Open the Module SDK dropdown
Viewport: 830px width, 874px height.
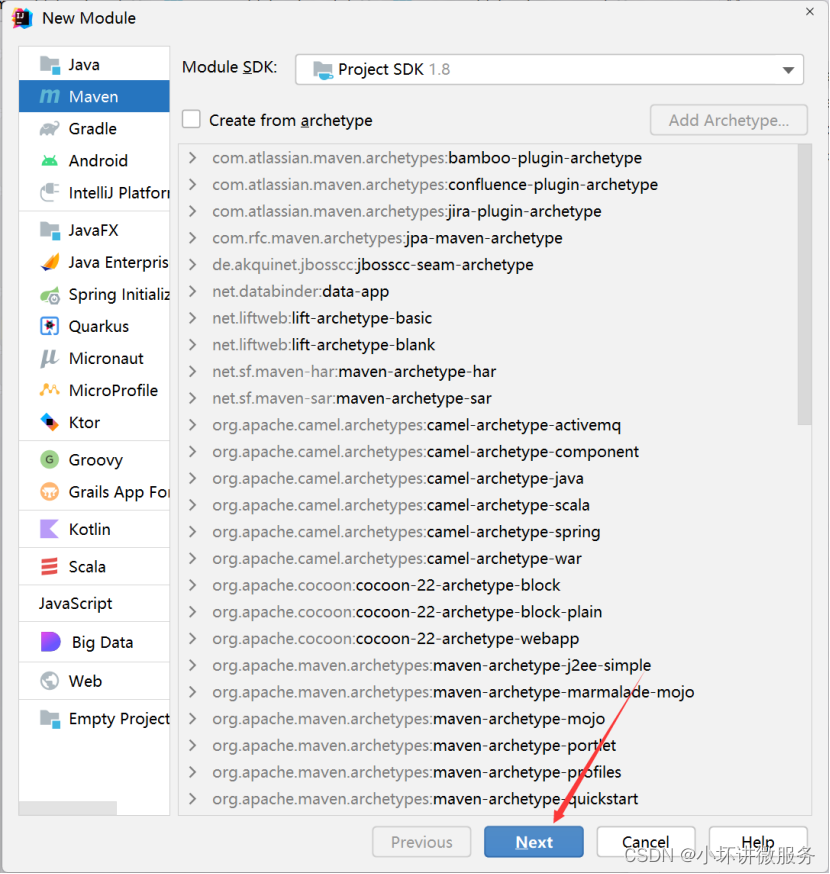[x=549, y=69]
